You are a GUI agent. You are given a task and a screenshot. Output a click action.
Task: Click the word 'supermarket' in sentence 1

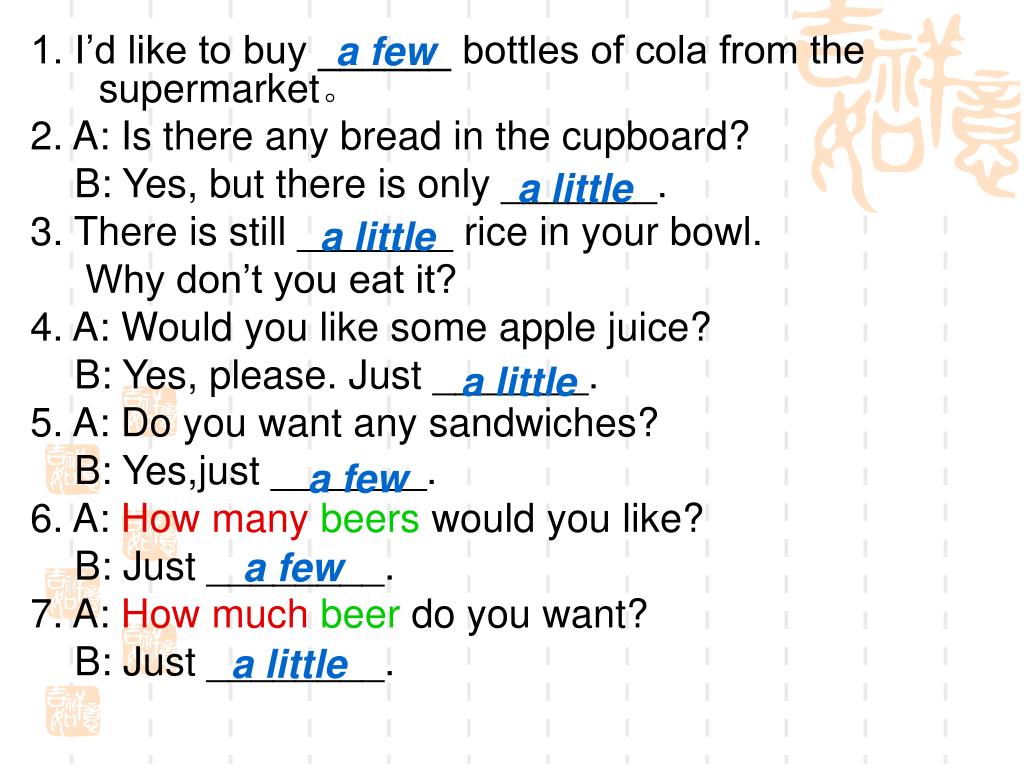click(x=209, y=90)
